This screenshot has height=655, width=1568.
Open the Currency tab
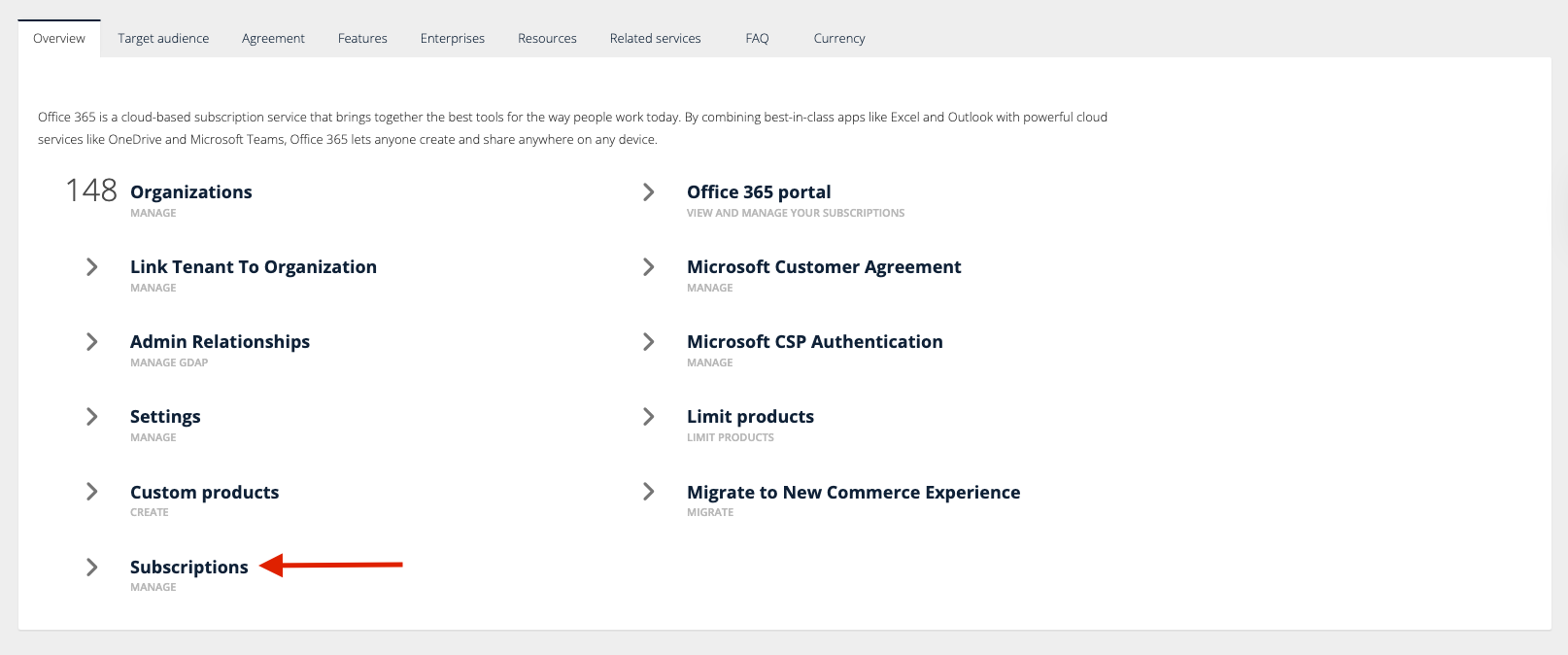838,39
